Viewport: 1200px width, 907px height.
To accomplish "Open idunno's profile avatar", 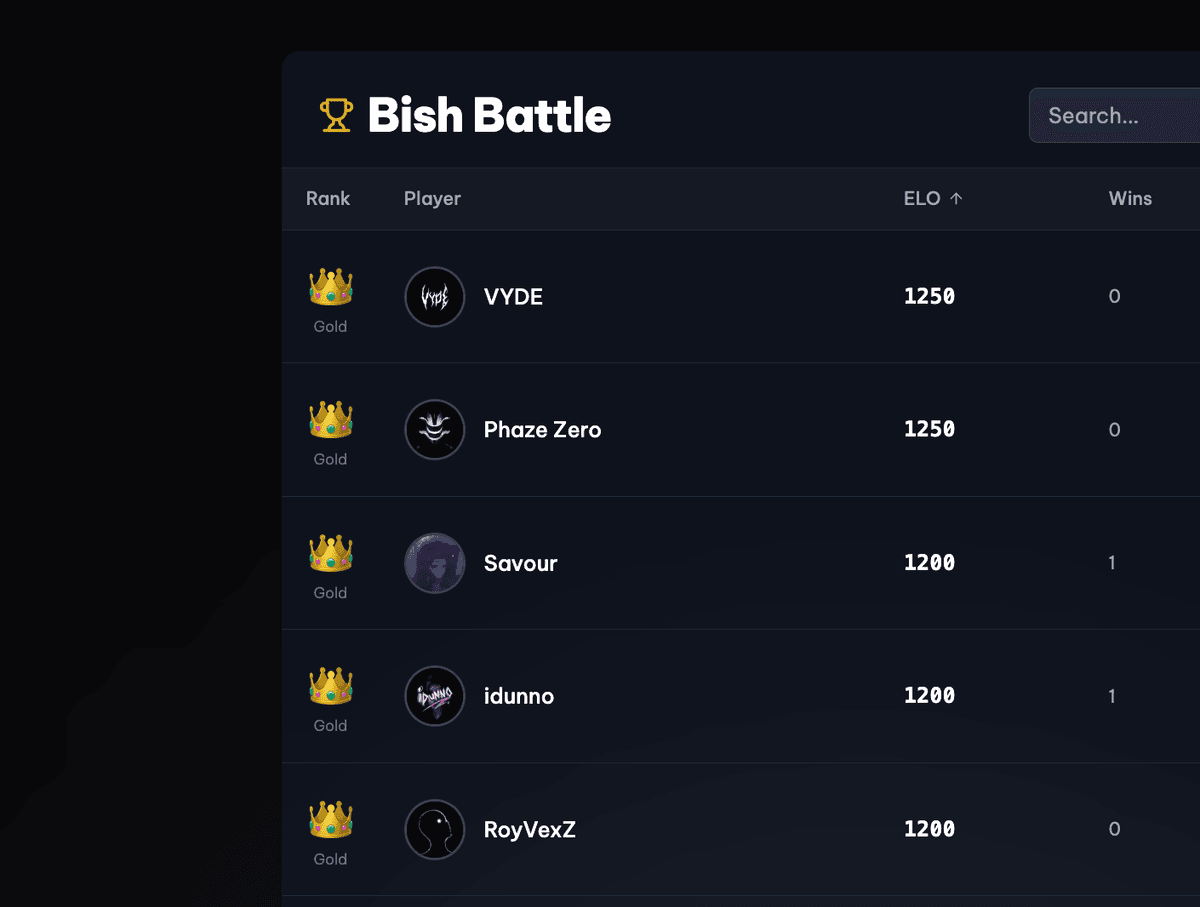I will click(435, 696).
